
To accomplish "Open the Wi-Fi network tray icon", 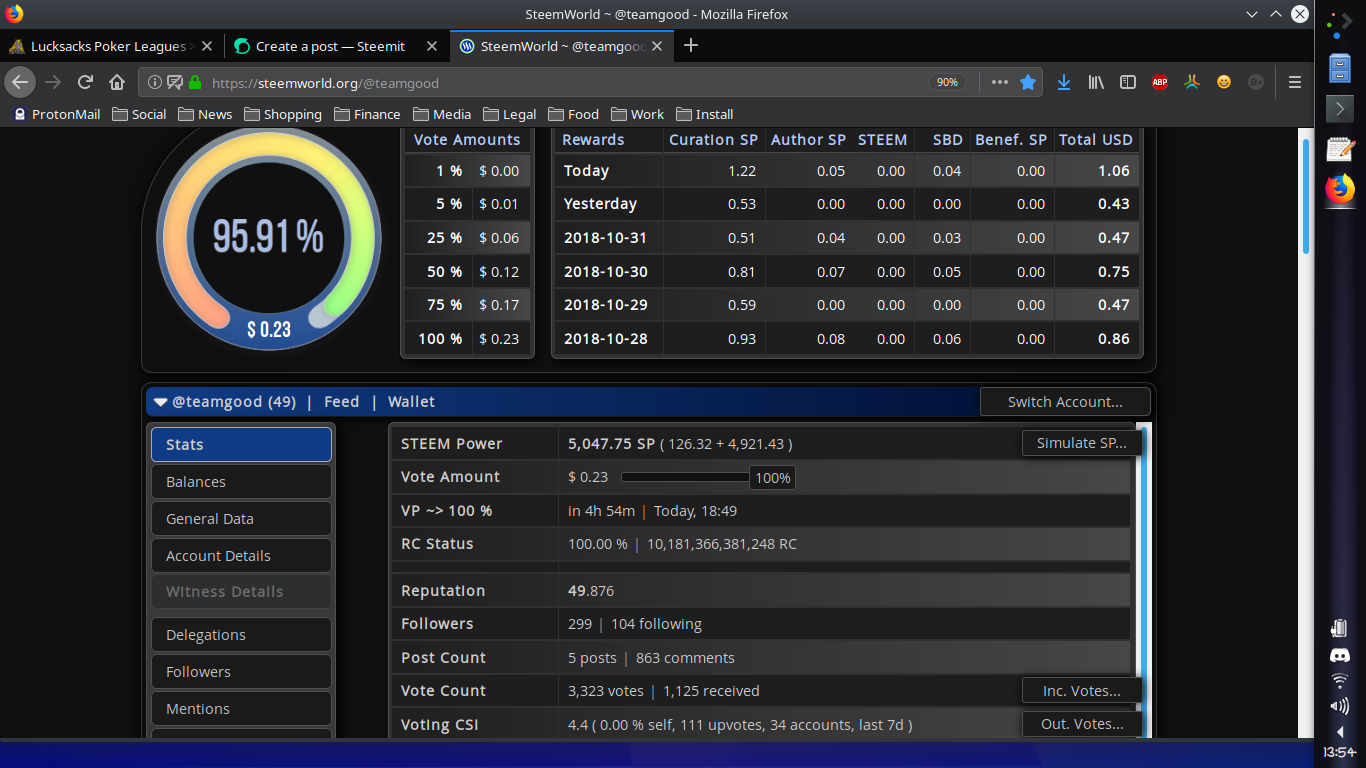I will click(1340, 681).
